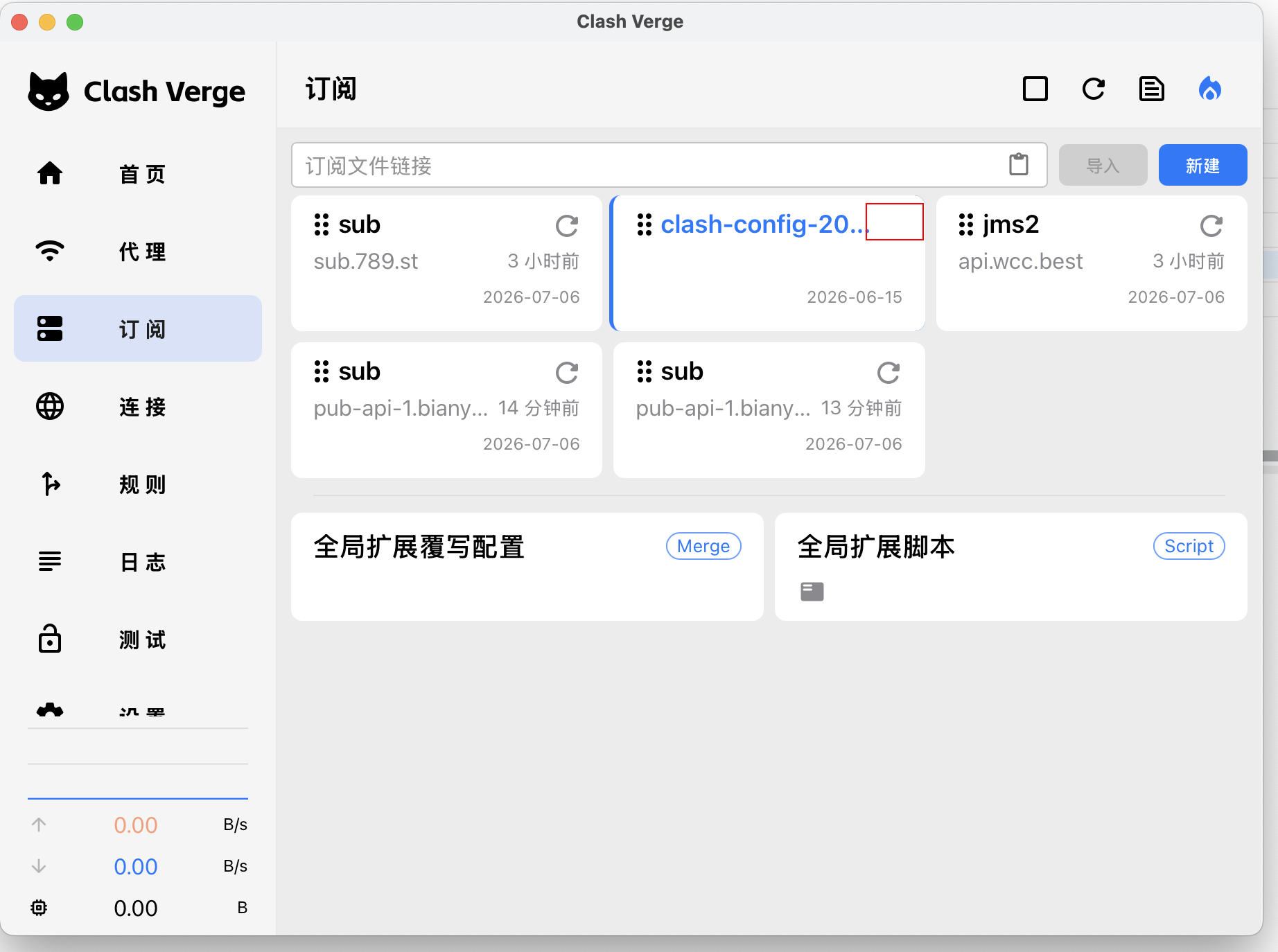The image size is (1278, 952).
Task: Click the 导入 import button
Action: pyautogui.click(x=1103, y=165)
